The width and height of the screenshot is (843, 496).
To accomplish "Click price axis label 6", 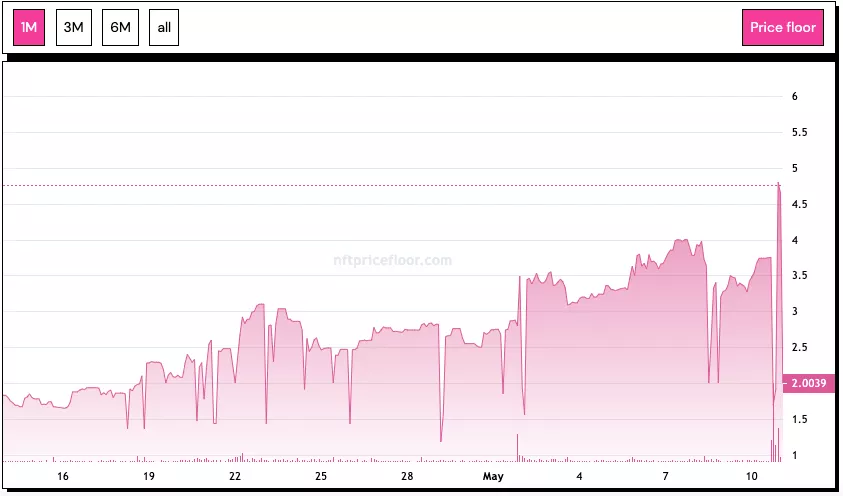I will click(x=794, y=96).
